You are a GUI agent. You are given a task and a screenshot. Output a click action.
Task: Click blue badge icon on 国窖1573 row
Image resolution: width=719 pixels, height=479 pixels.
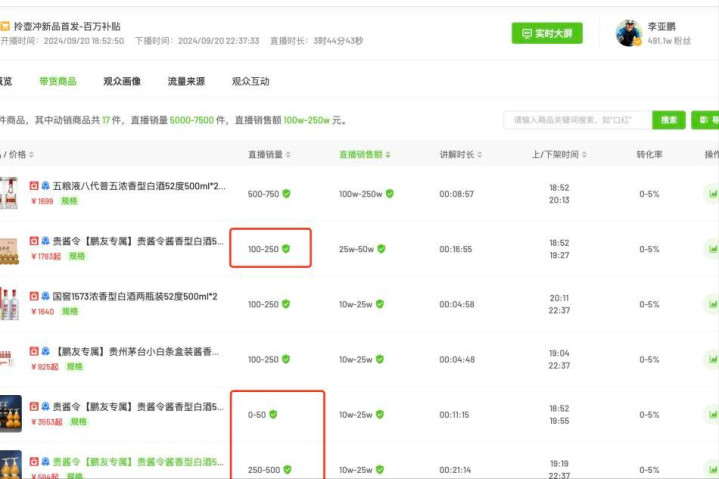[x=45, y=296]
